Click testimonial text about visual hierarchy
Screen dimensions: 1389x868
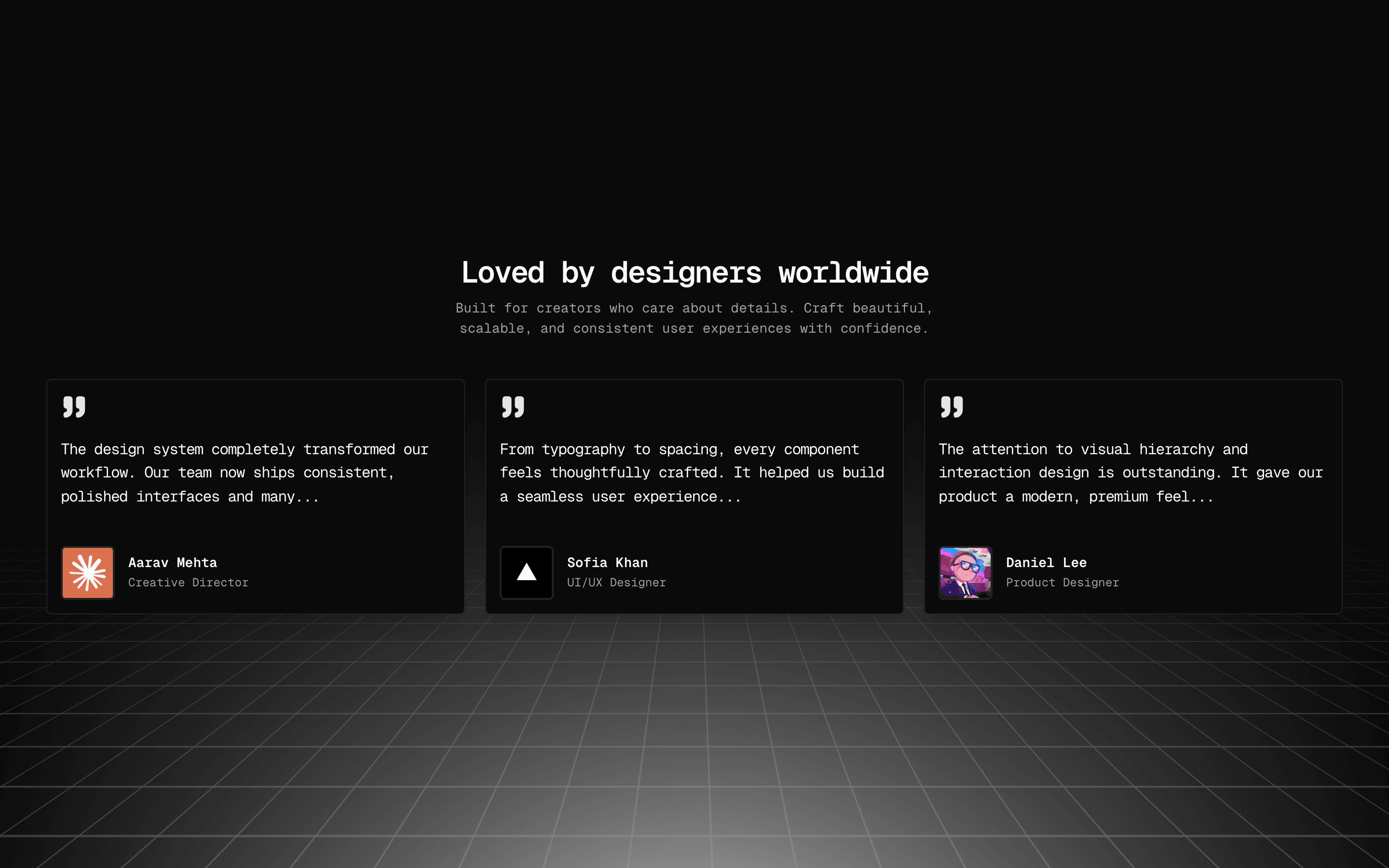(1130, 473)
